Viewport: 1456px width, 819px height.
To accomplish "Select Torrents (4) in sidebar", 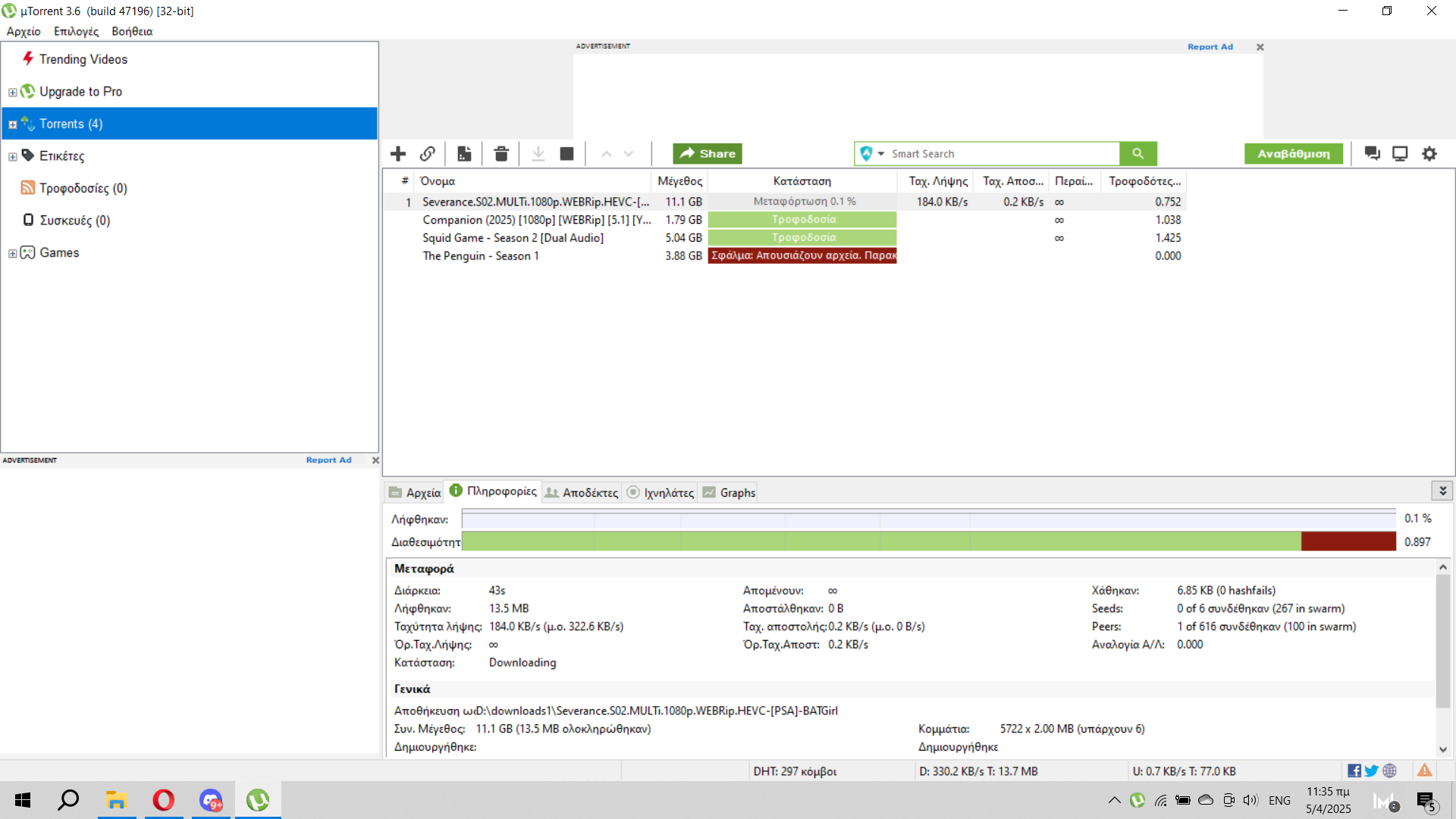I will tap(189, 124).
